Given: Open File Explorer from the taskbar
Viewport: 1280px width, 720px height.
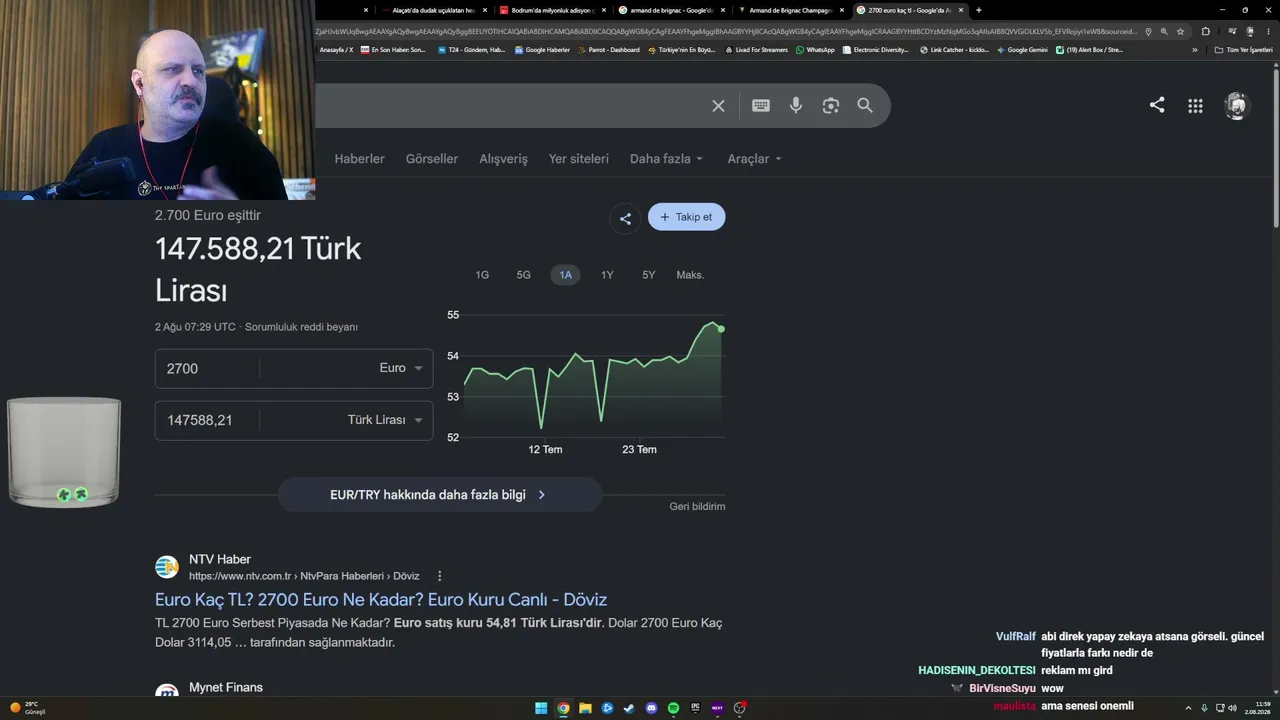Looking at the screenshot, I should tap(585, 708).
